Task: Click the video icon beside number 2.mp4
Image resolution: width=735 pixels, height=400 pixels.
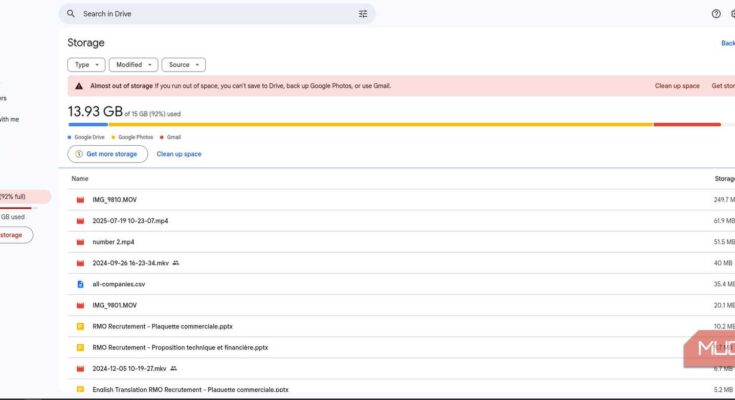Action: pos(80,242)
